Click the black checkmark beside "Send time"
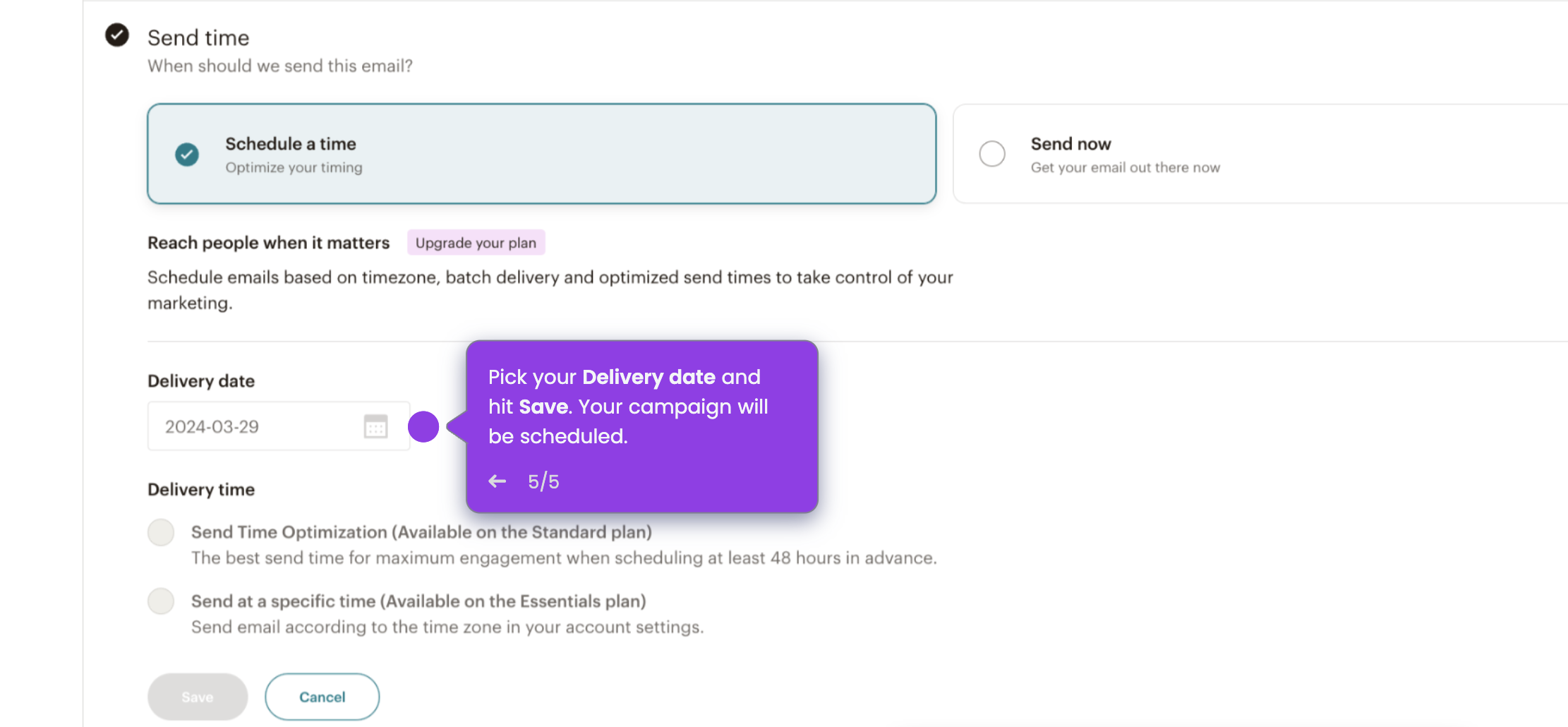The image size is (1568, 727). coord(117,35)
